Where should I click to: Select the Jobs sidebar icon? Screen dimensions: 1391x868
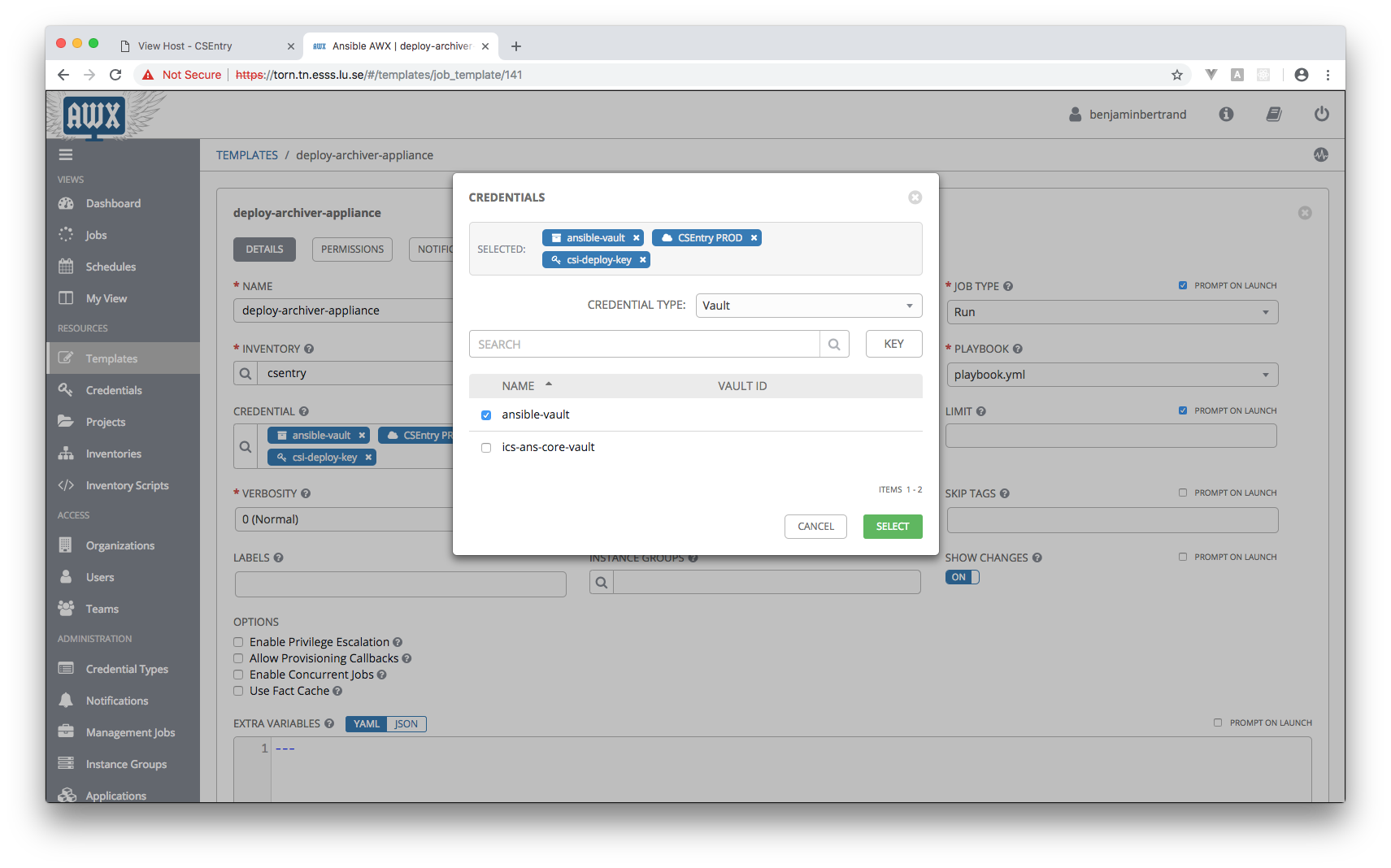click(95, 234)
